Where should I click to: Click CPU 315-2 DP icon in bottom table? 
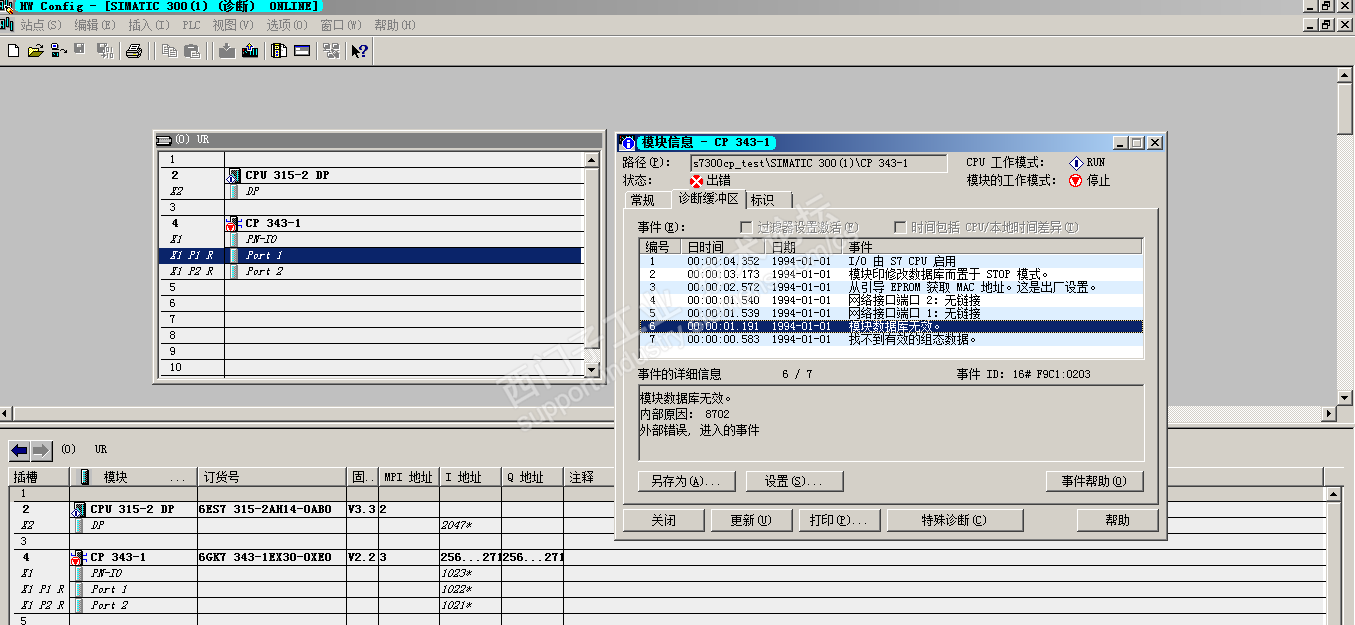click(78, 509)
